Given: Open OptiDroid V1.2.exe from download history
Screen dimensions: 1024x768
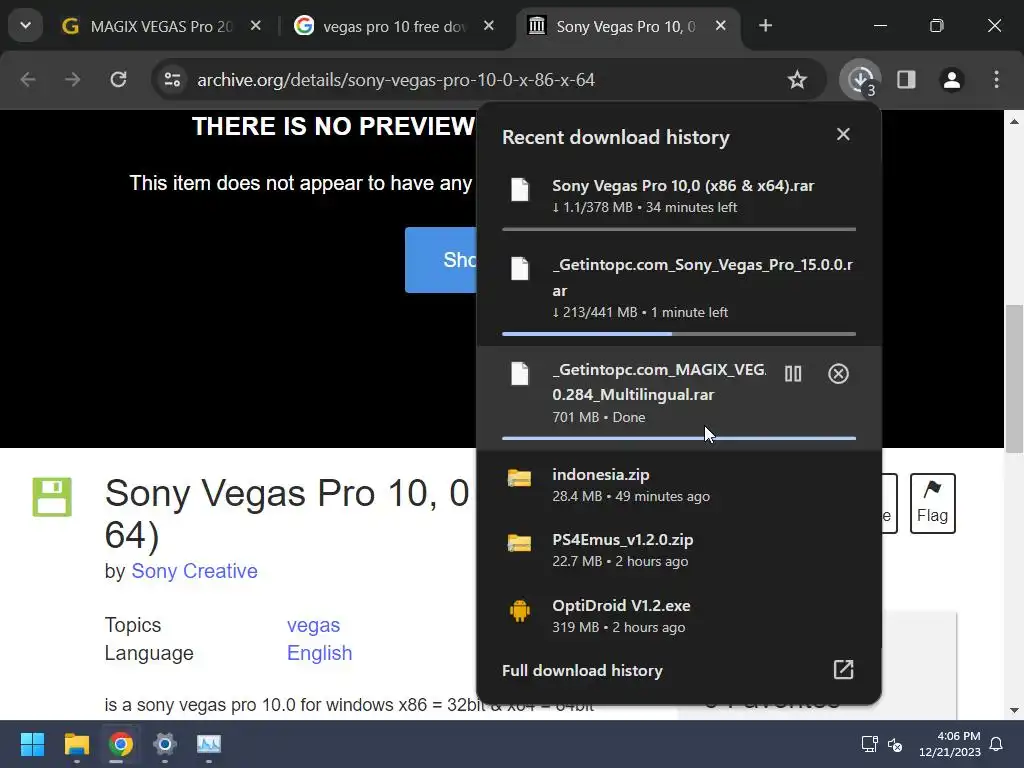Looking at the screenshot, I should pos(679,615).
